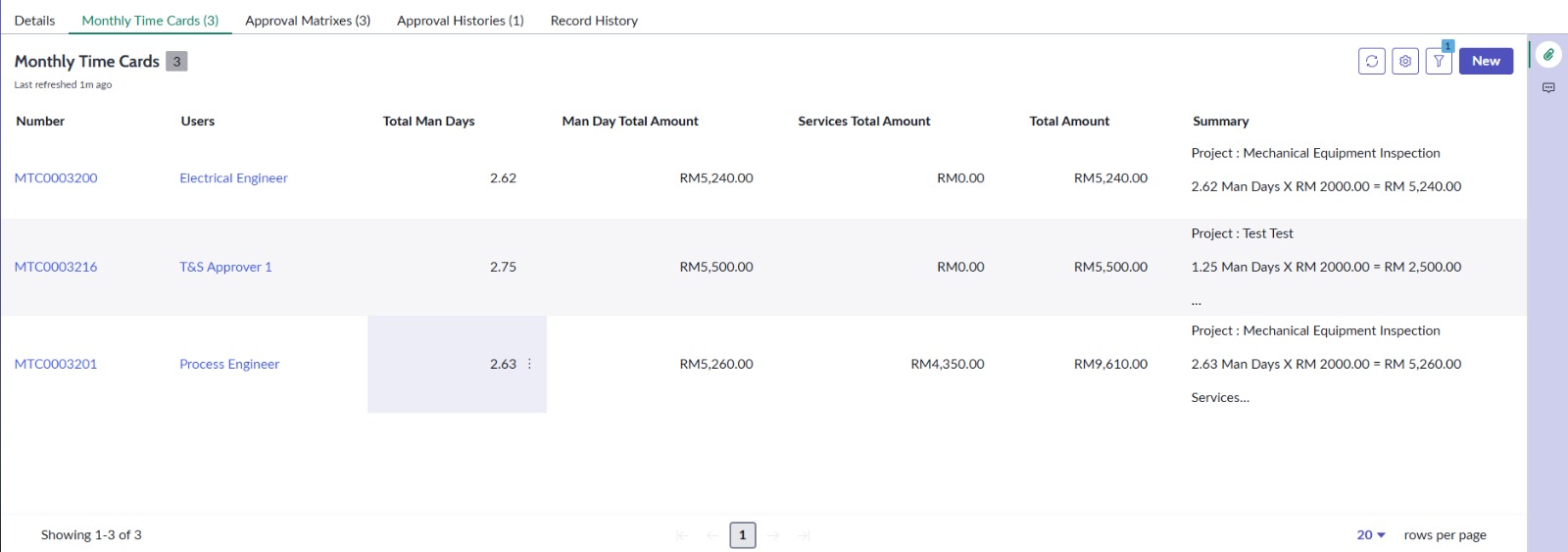Refresh the Monthly Time Cards list

pyautogui.click(x=1371, y=61)
